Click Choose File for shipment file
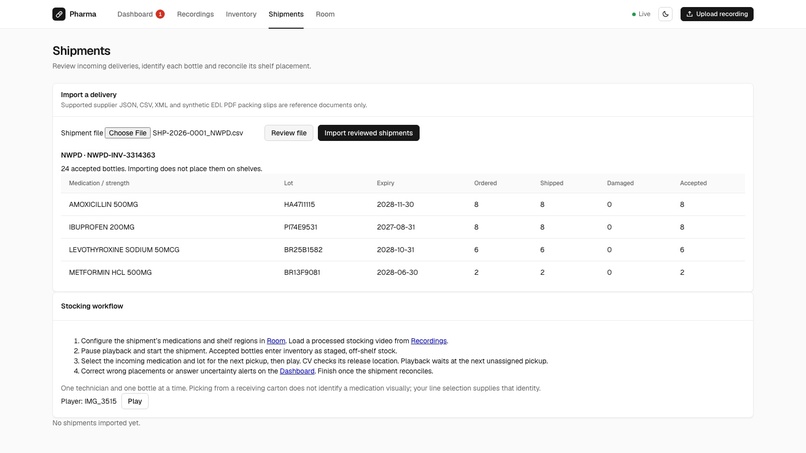 tap(127, 133)
